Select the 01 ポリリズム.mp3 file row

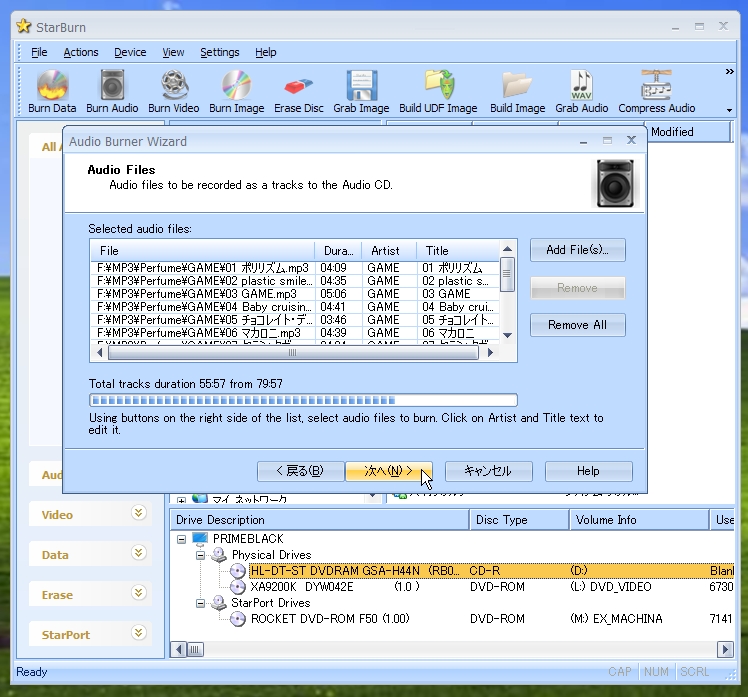pyautogui.click(x=295, y=268)
